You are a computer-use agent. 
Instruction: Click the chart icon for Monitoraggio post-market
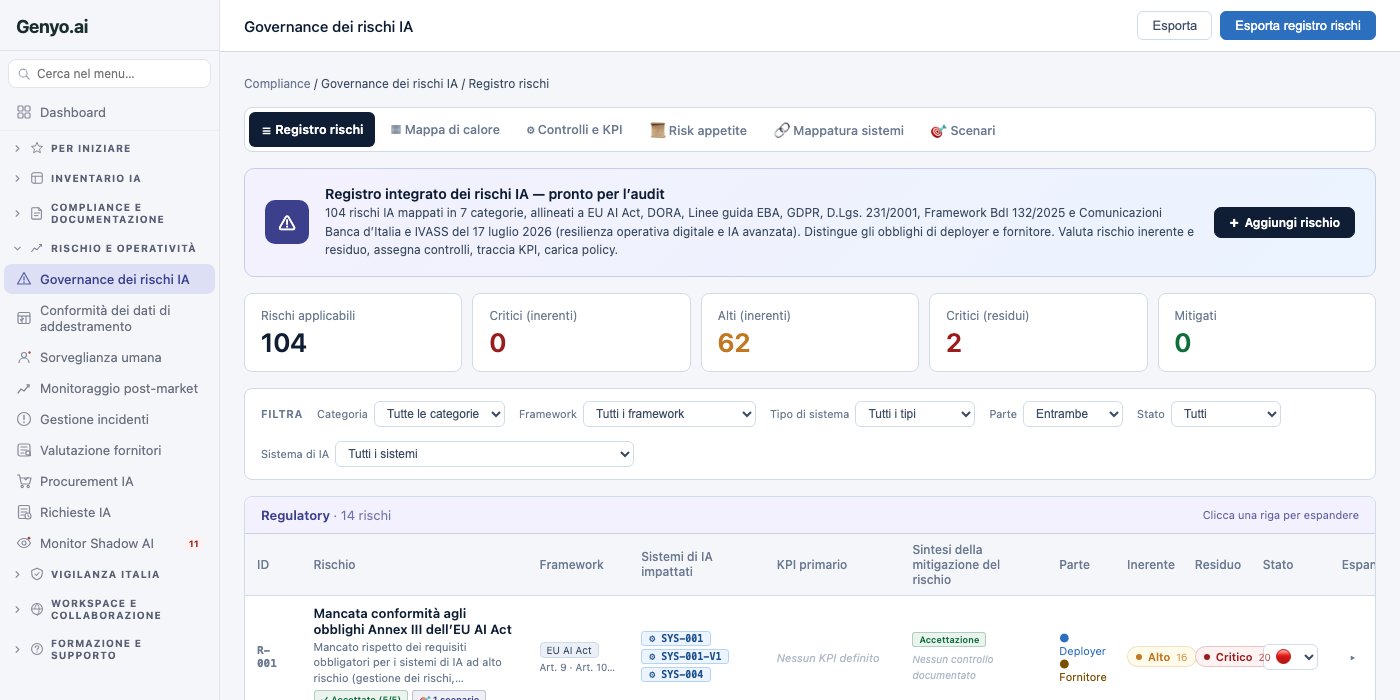click(24, 388)
